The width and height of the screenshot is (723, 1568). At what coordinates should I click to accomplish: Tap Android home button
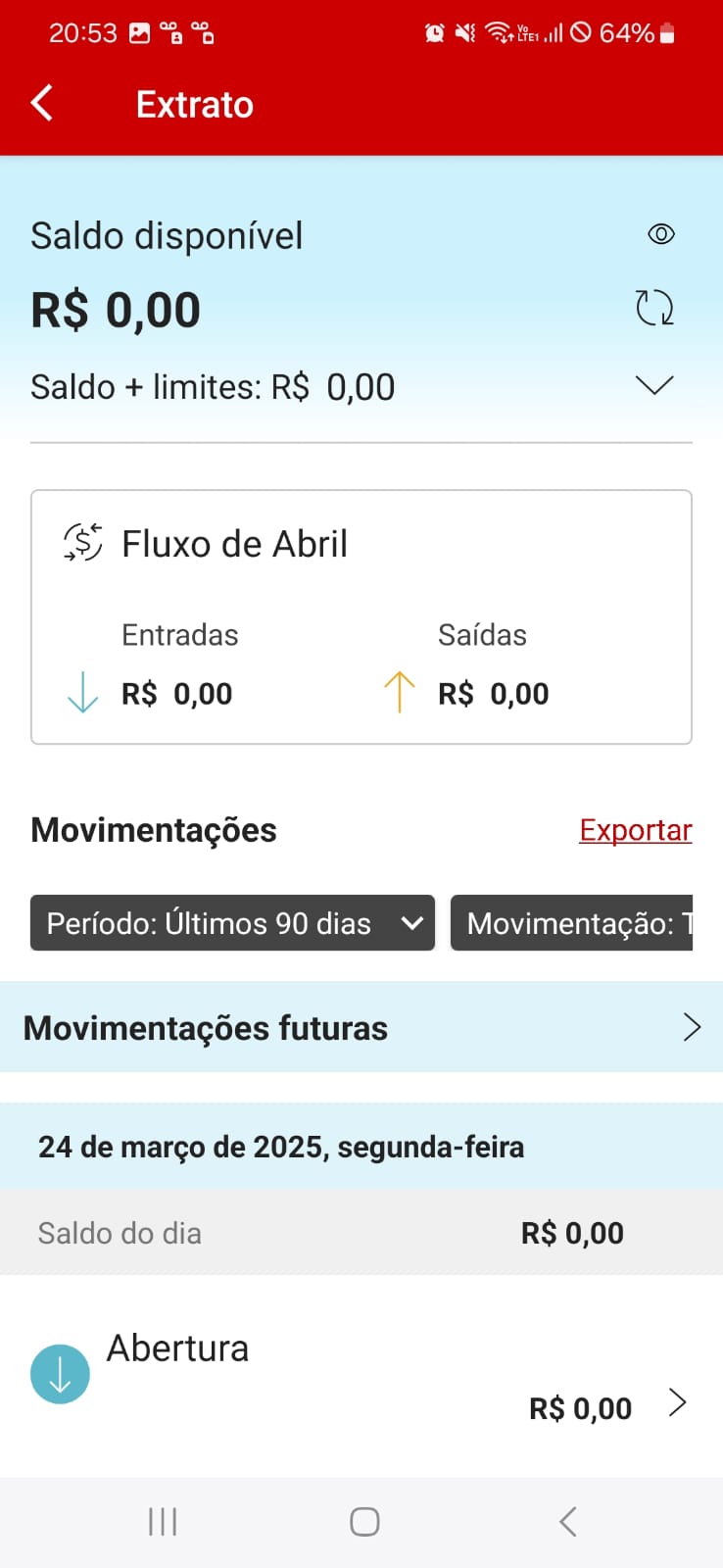pos(364,1522)
